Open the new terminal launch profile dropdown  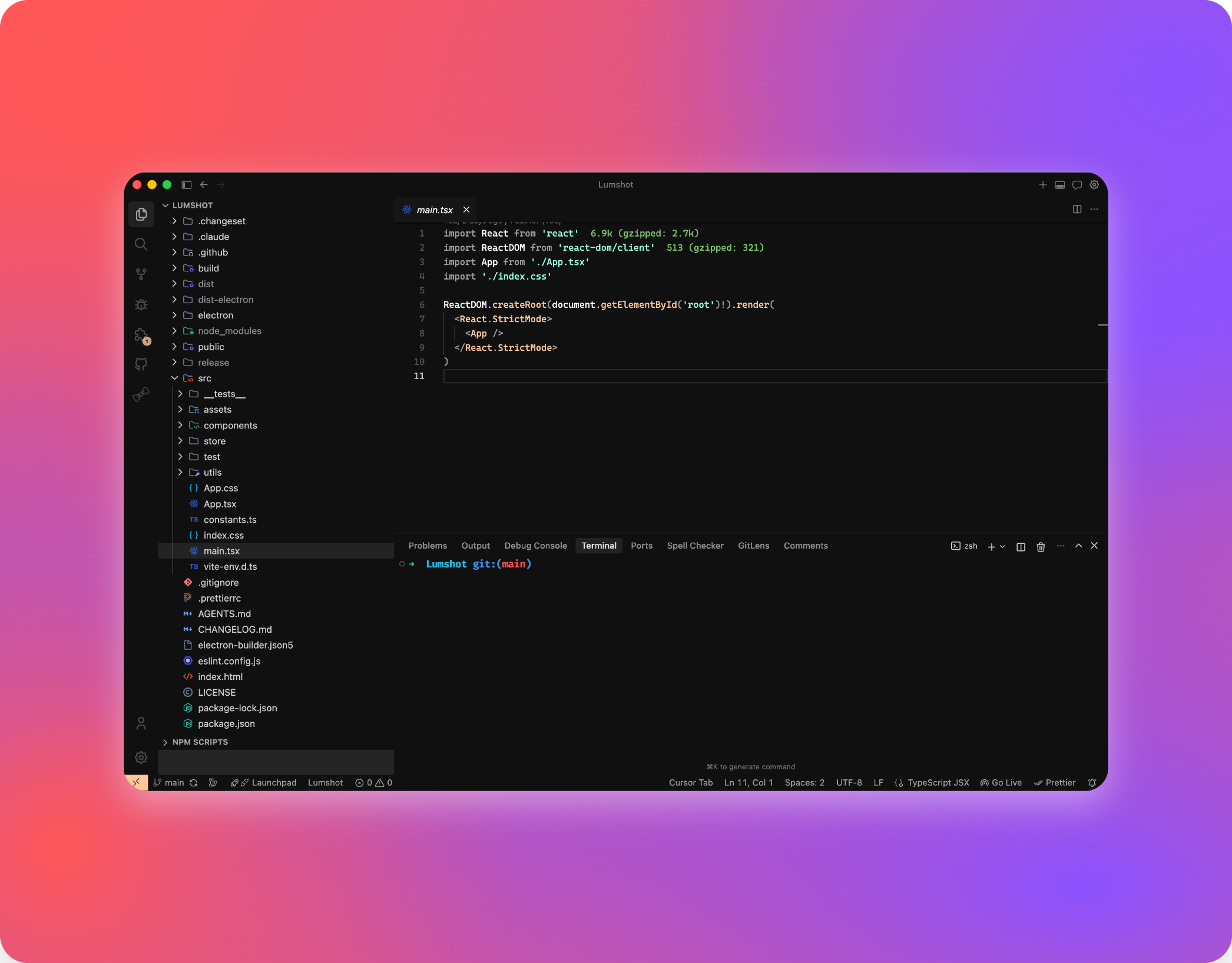(1002, 546)
